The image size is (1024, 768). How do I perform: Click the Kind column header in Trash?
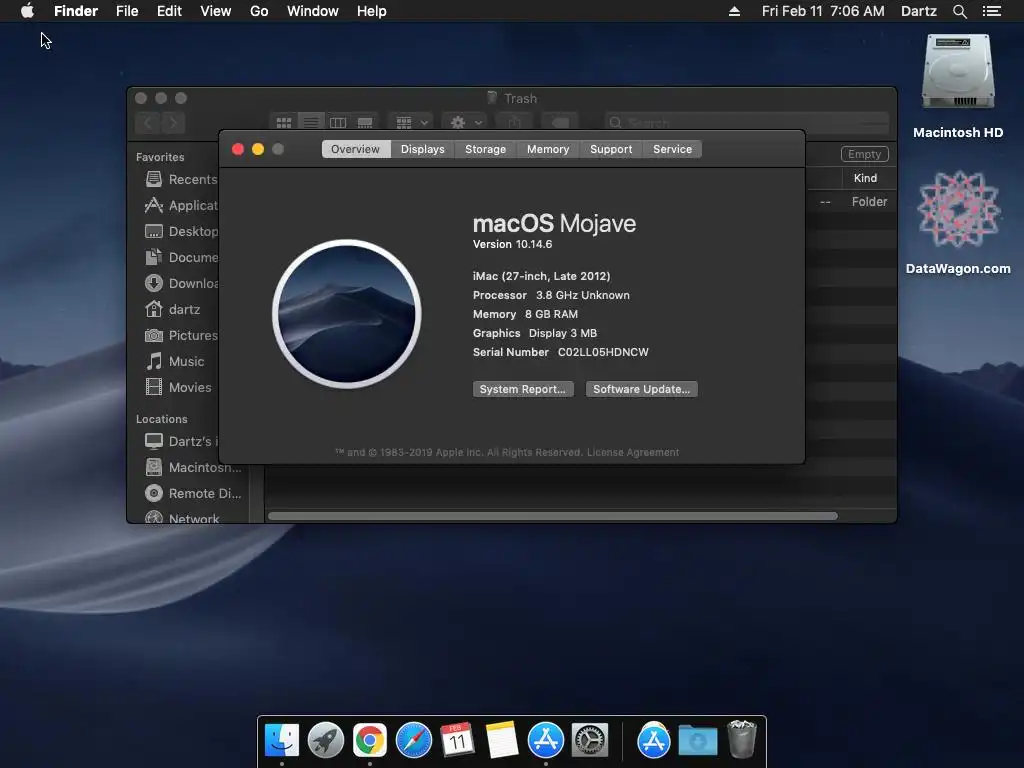[865, 178]
